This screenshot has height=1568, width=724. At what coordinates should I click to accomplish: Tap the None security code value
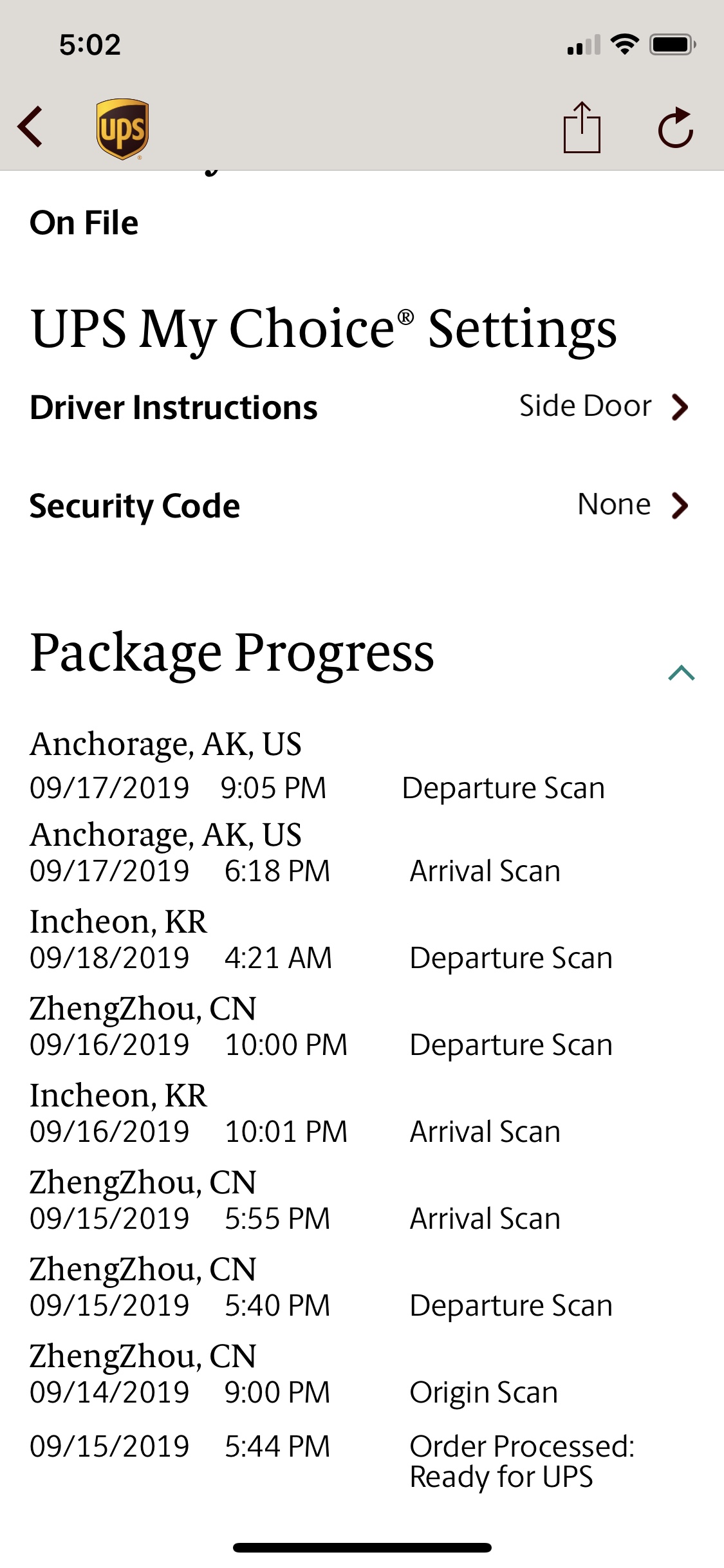tap(614, 505)
